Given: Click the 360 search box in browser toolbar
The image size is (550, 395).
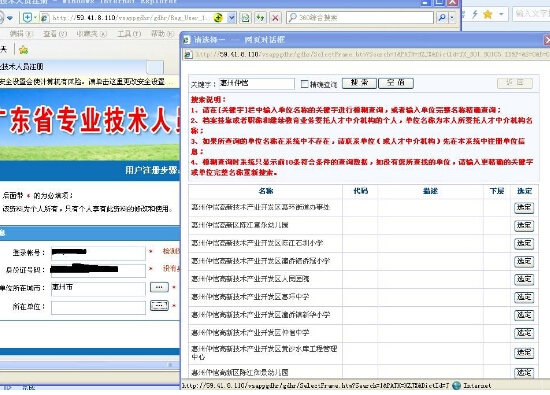Looking at the screenshot, I should click(360, 17).
